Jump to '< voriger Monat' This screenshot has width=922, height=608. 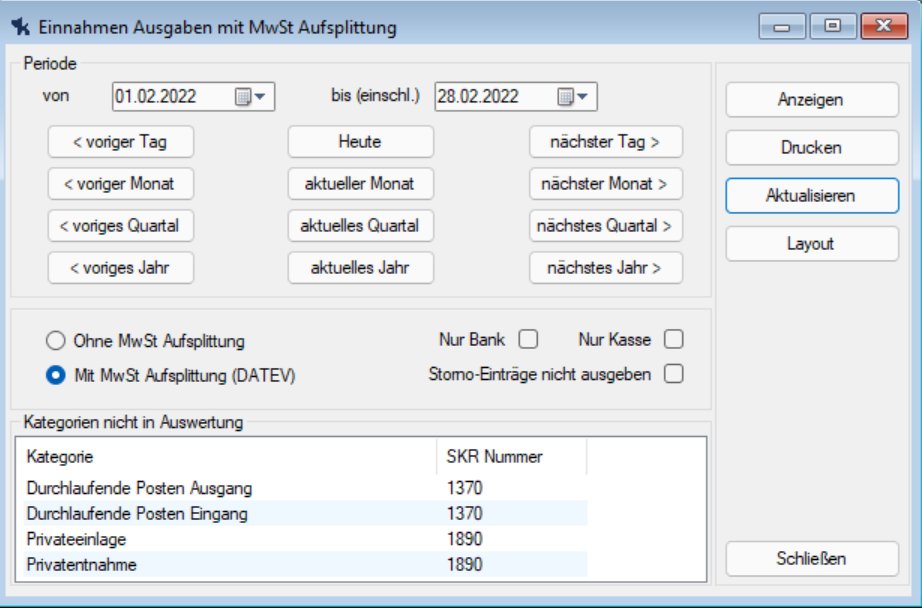tap(120, 184)
